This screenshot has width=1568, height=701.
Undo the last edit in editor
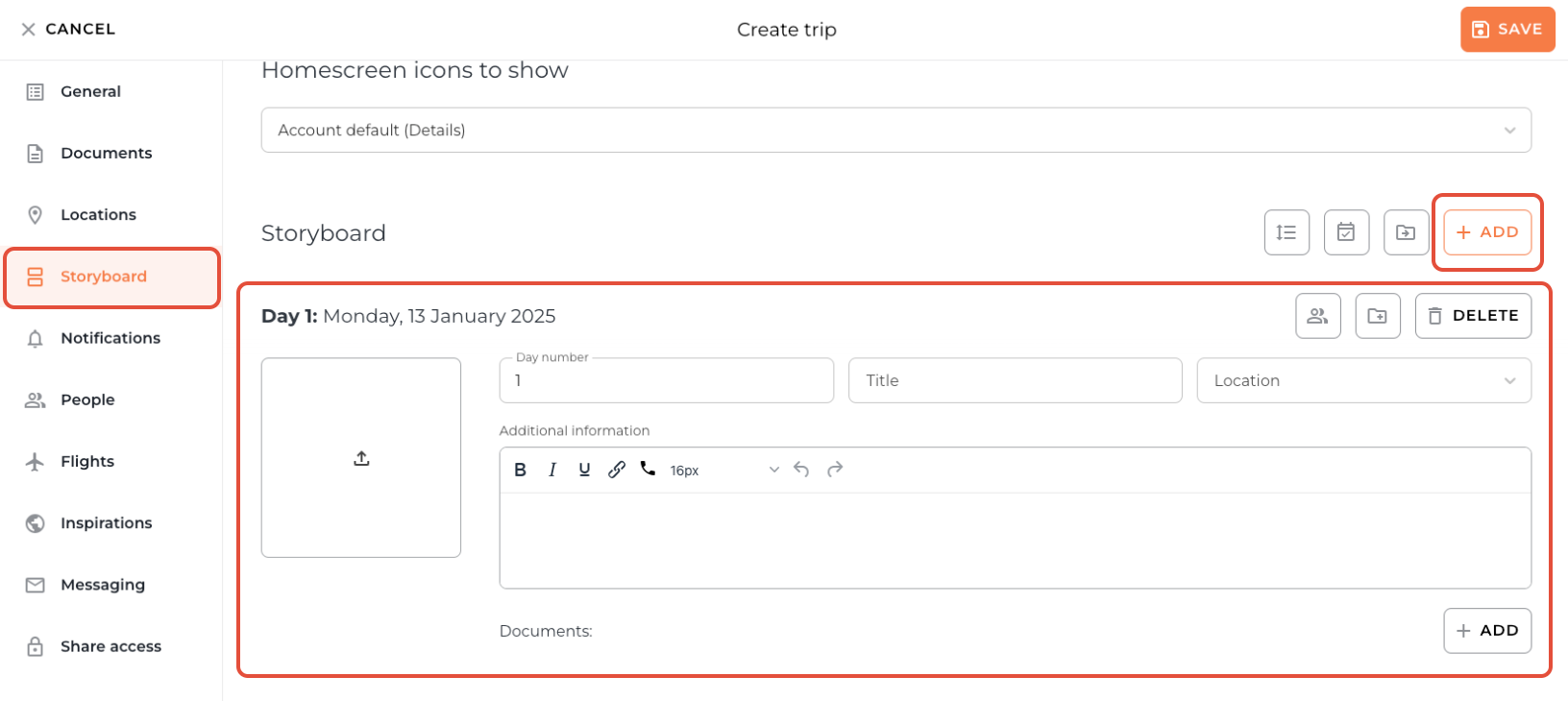(x=801, y=470)
